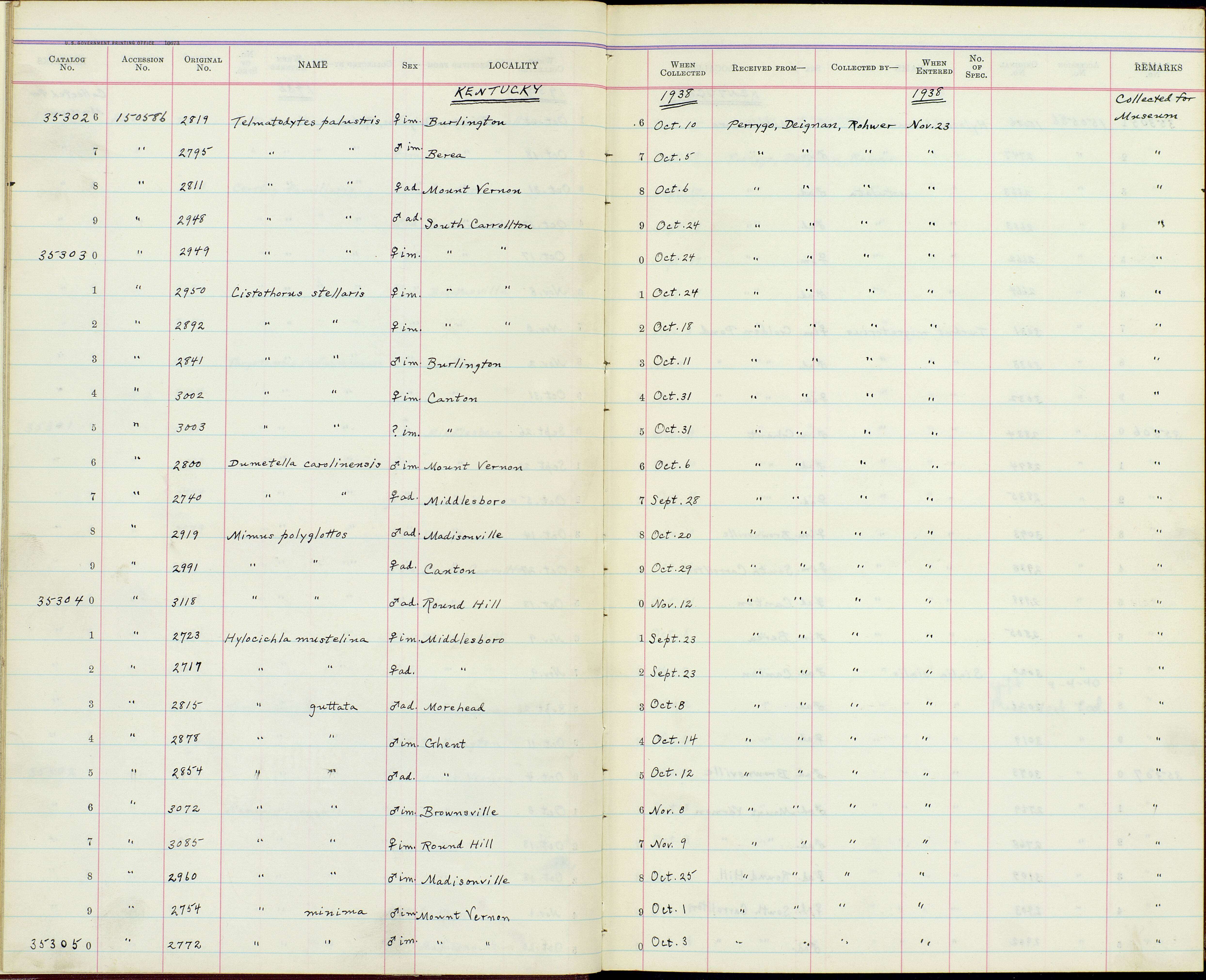
Task: Click the WHEN COLLECTED column header
Action: [x=683, y=68]
